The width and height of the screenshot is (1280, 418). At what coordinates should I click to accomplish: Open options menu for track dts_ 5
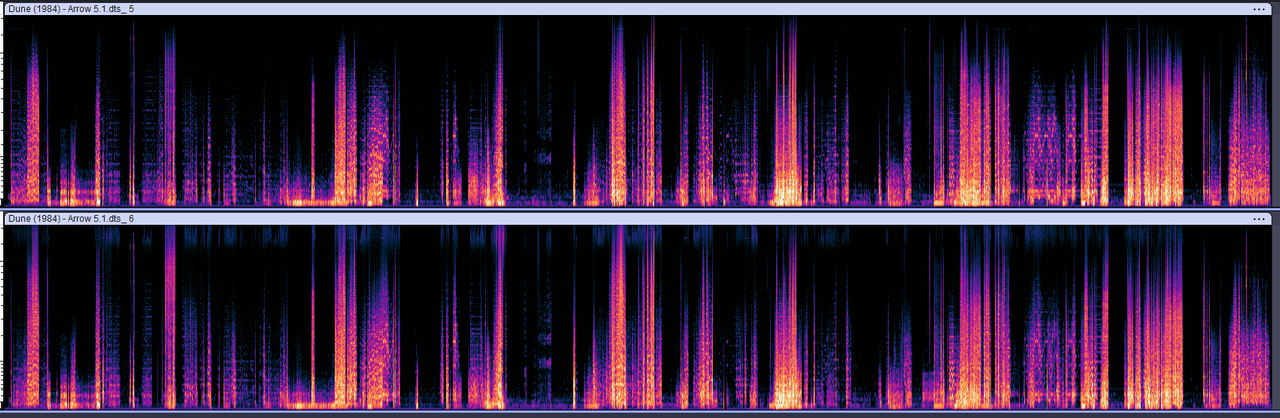pos(1258,8)
